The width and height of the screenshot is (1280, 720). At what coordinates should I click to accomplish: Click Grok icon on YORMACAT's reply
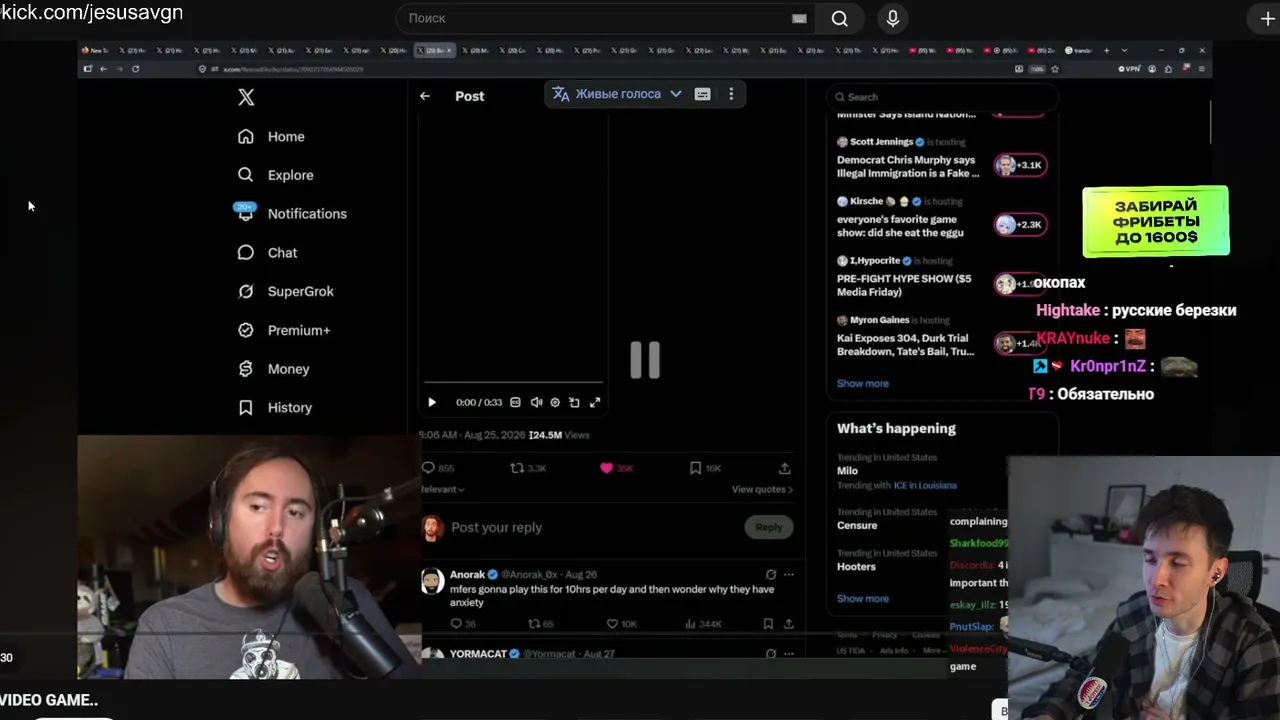coord(770,654)
